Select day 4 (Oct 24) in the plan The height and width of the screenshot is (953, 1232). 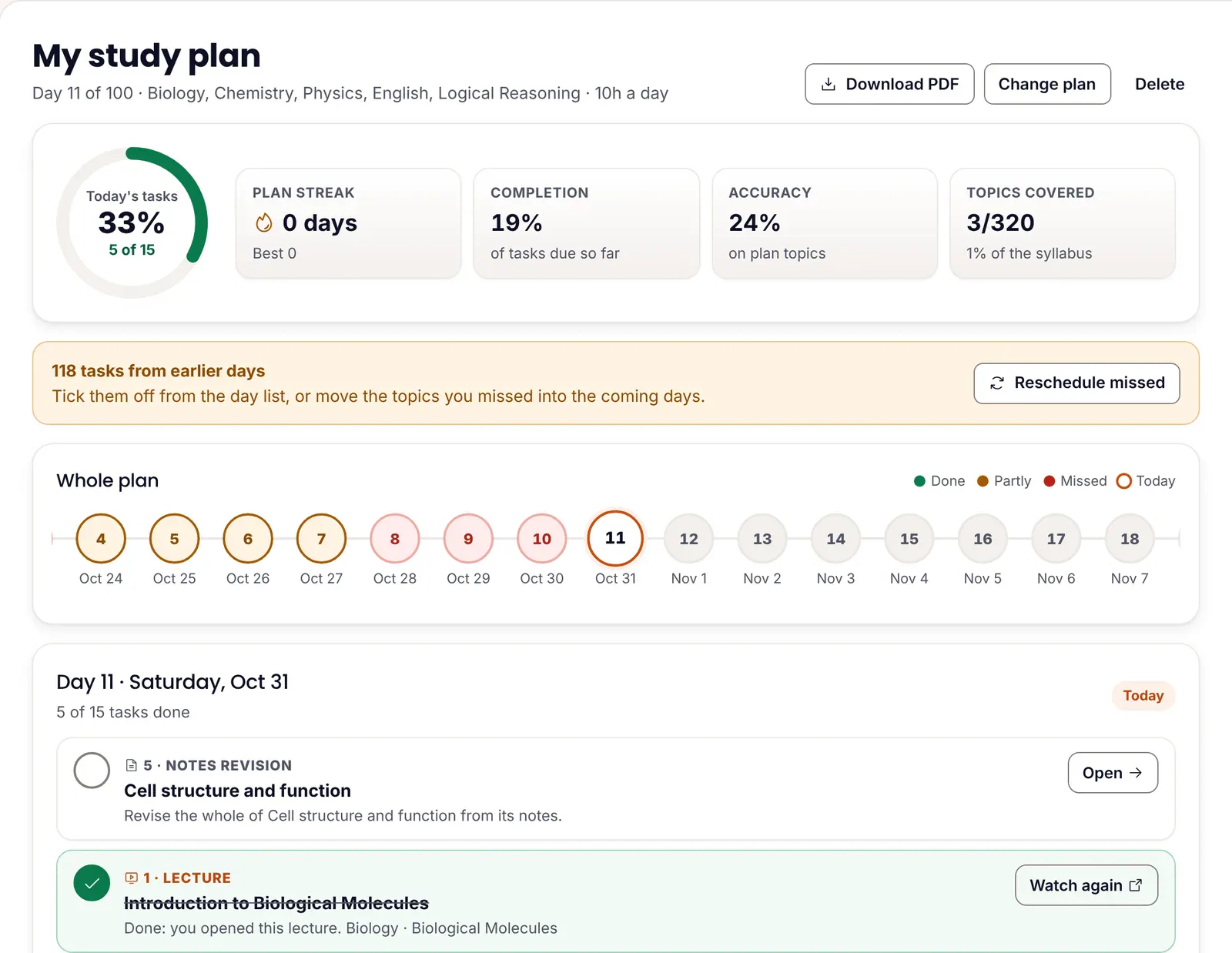[101, 539]
